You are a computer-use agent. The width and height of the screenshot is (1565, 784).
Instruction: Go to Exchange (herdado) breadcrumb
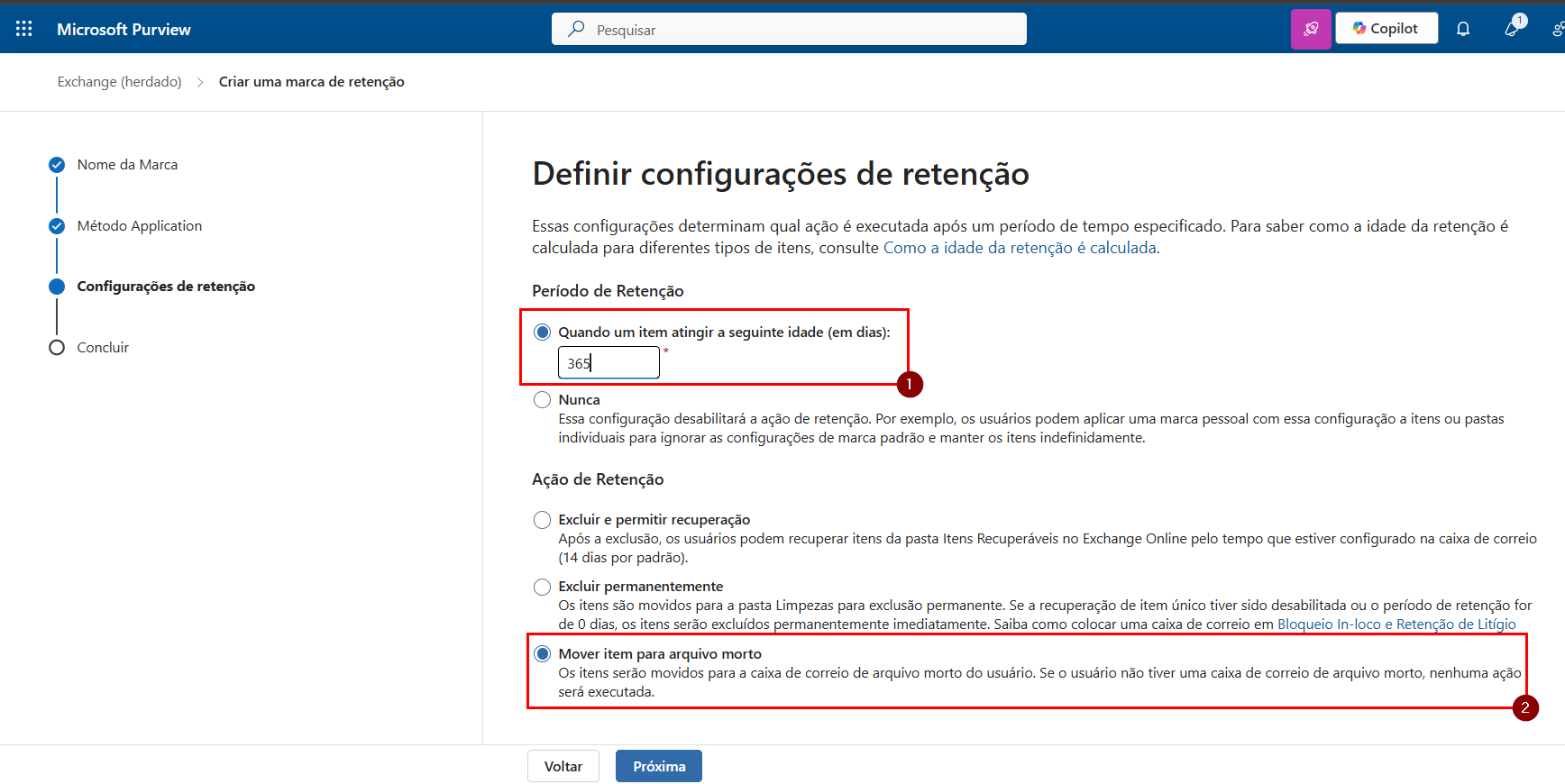119,82
